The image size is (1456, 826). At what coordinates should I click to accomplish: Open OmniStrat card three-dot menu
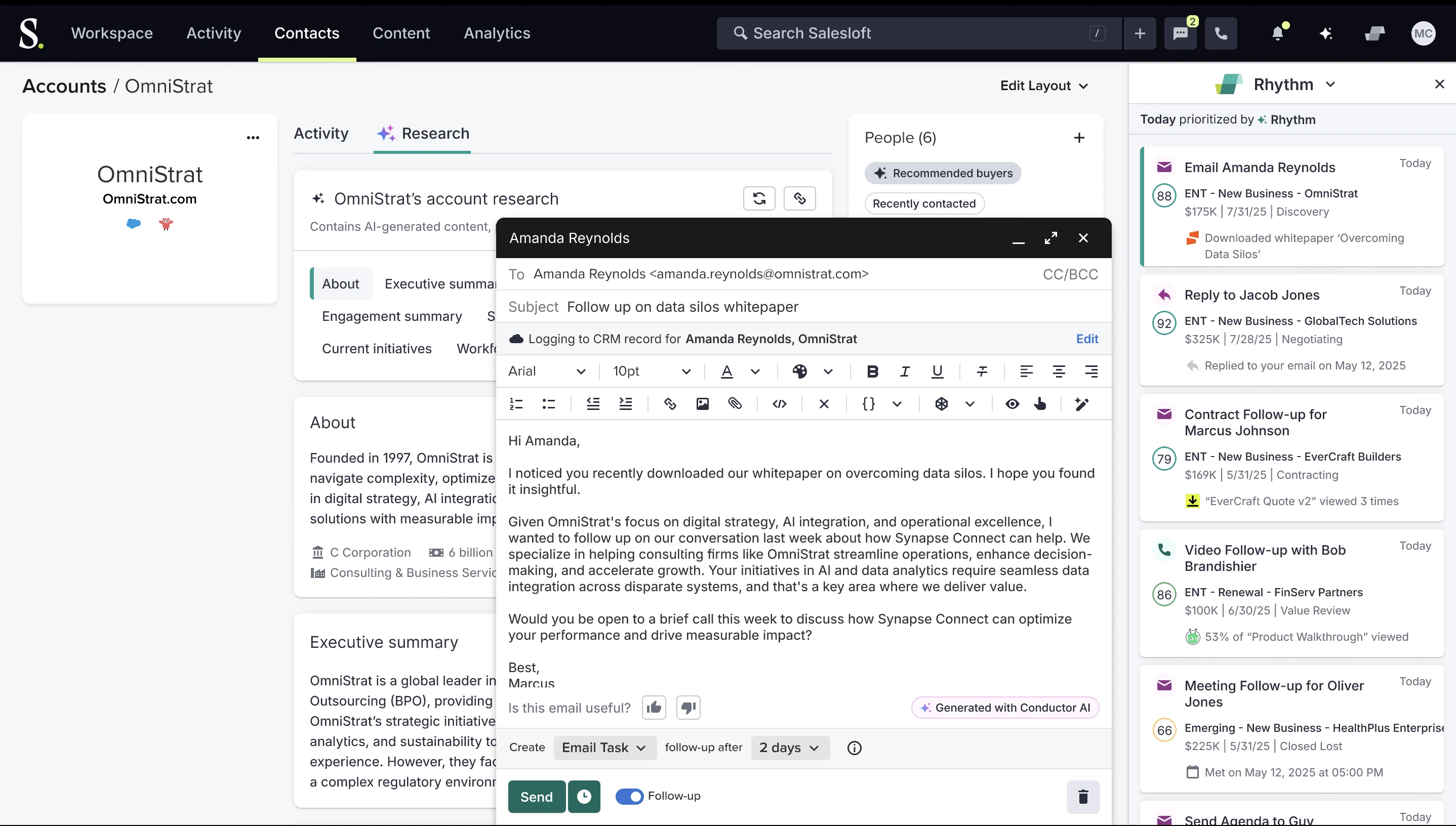tap(253, 137)
